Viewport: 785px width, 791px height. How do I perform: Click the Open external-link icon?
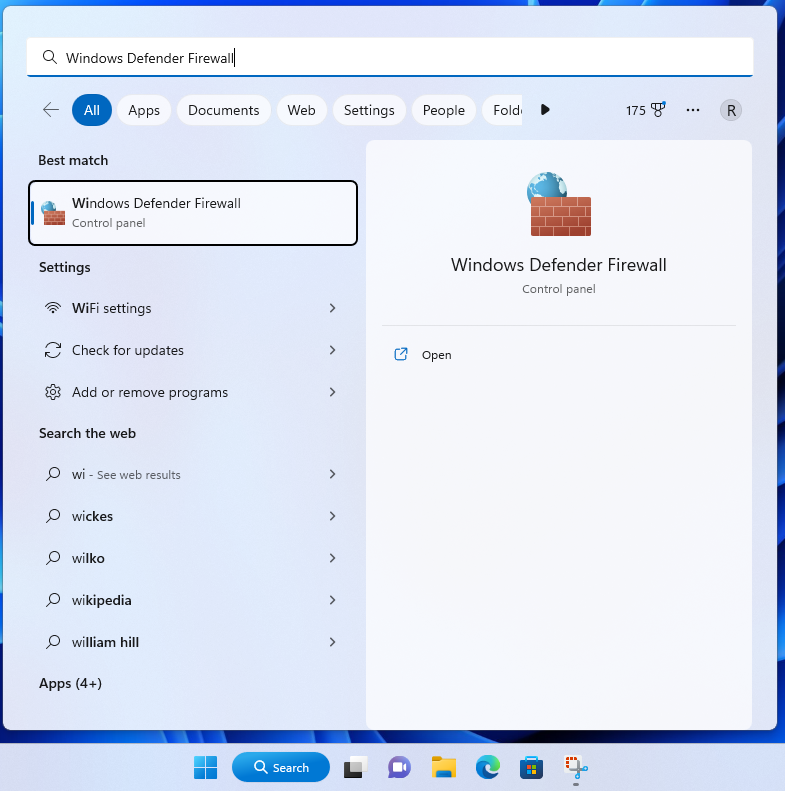coord(401,354)
